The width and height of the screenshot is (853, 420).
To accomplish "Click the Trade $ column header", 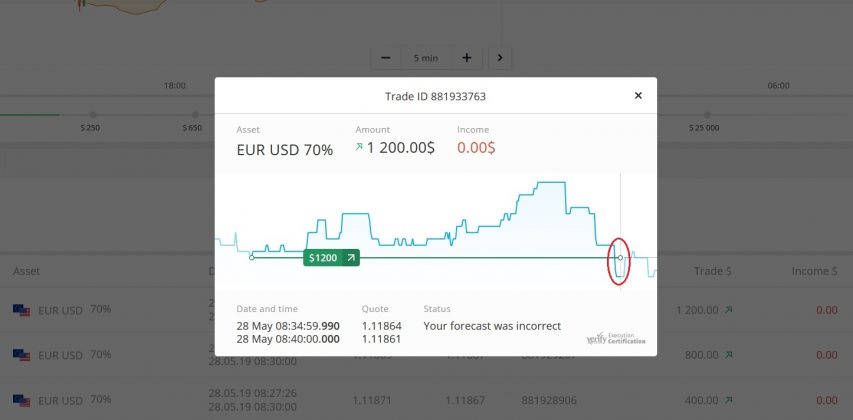I will coord(714,271).
